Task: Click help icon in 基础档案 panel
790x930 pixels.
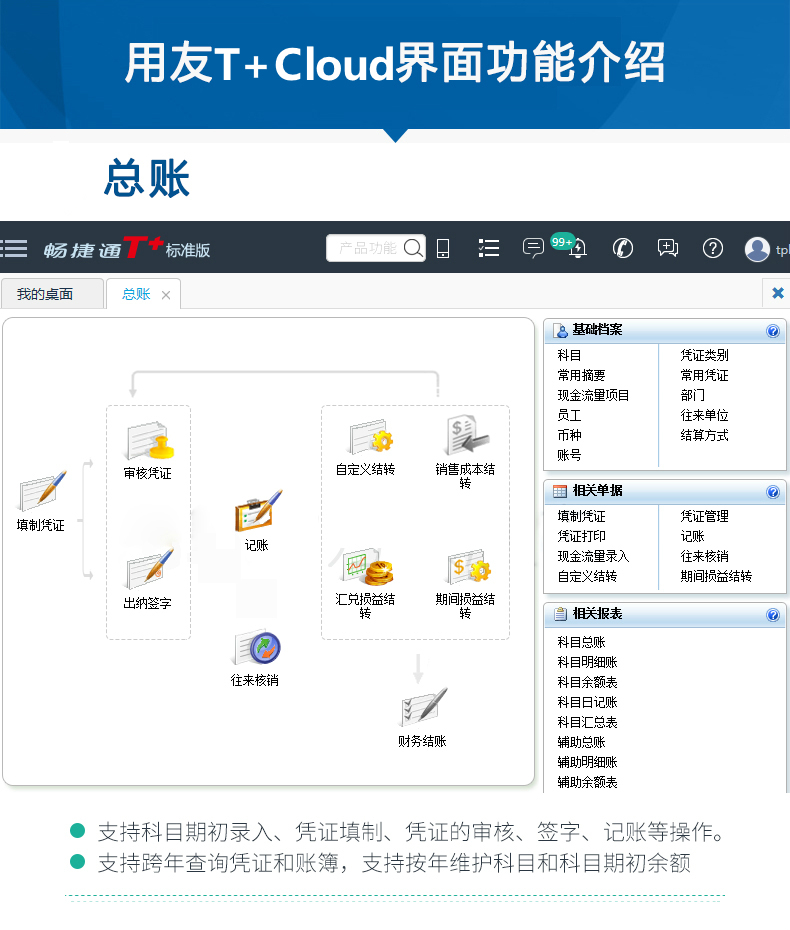Action: tap(773, 331)
